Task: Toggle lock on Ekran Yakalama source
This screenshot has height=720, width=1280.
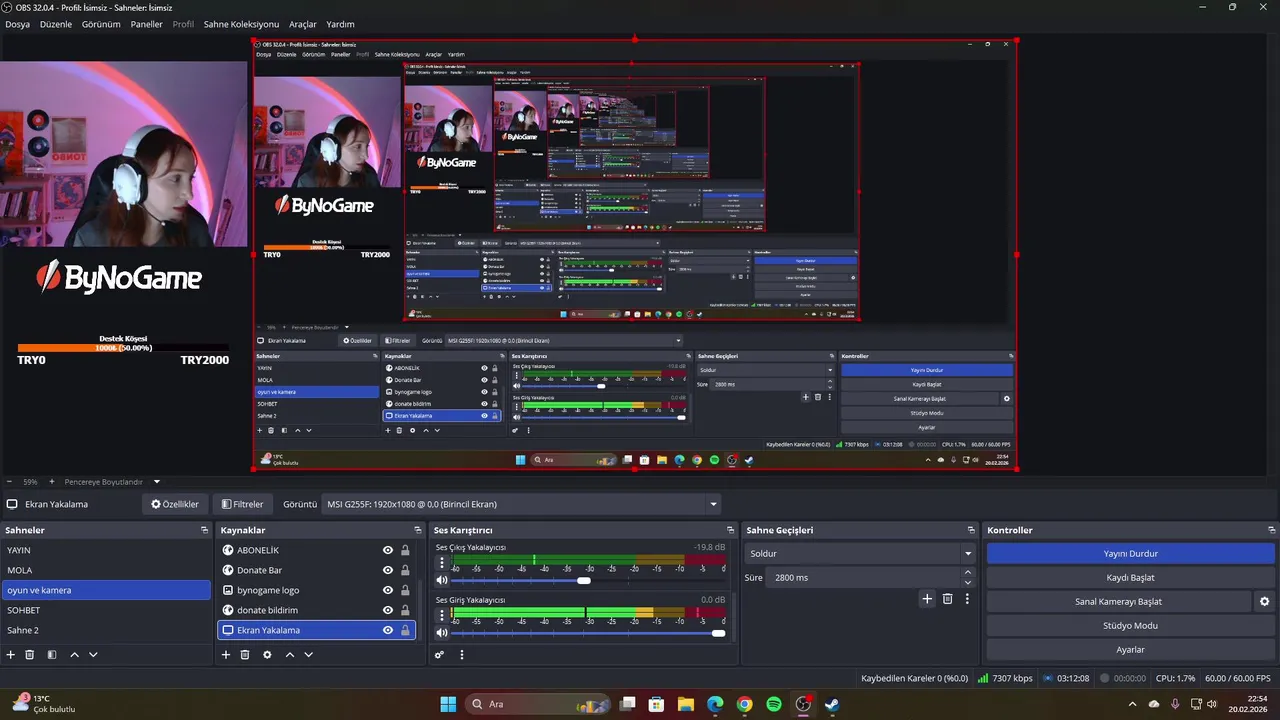Action: point(405,630)
